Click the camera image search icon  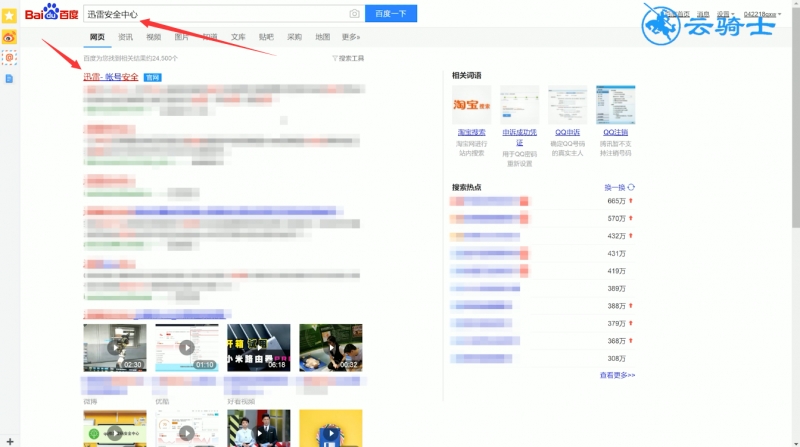pyautogui.click(x=354, y=14)
